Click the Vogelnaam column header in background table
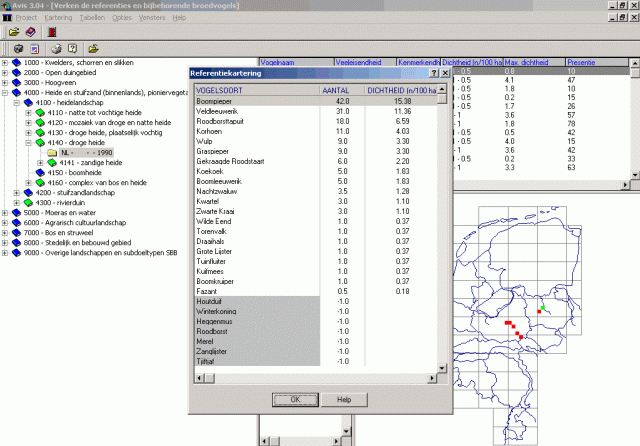The image size is (640, 446). 297,62
